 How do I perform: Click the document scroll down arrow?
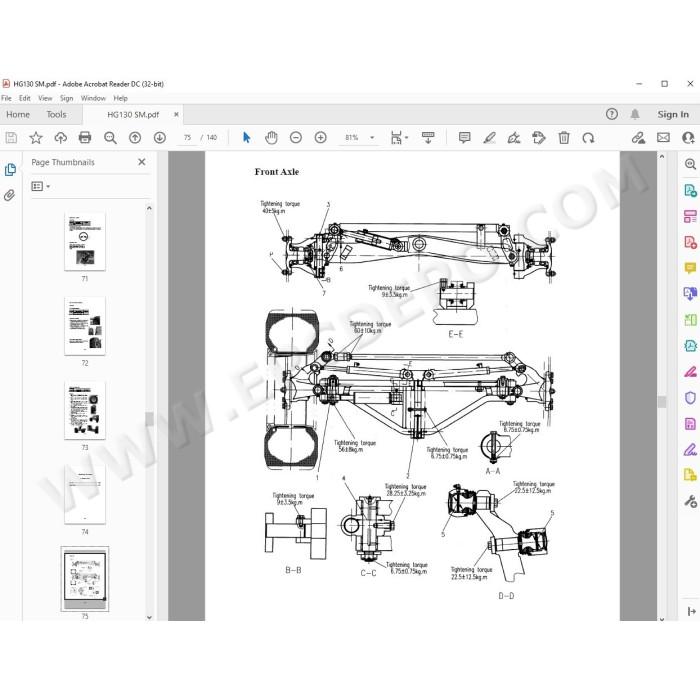click(662, 619)
